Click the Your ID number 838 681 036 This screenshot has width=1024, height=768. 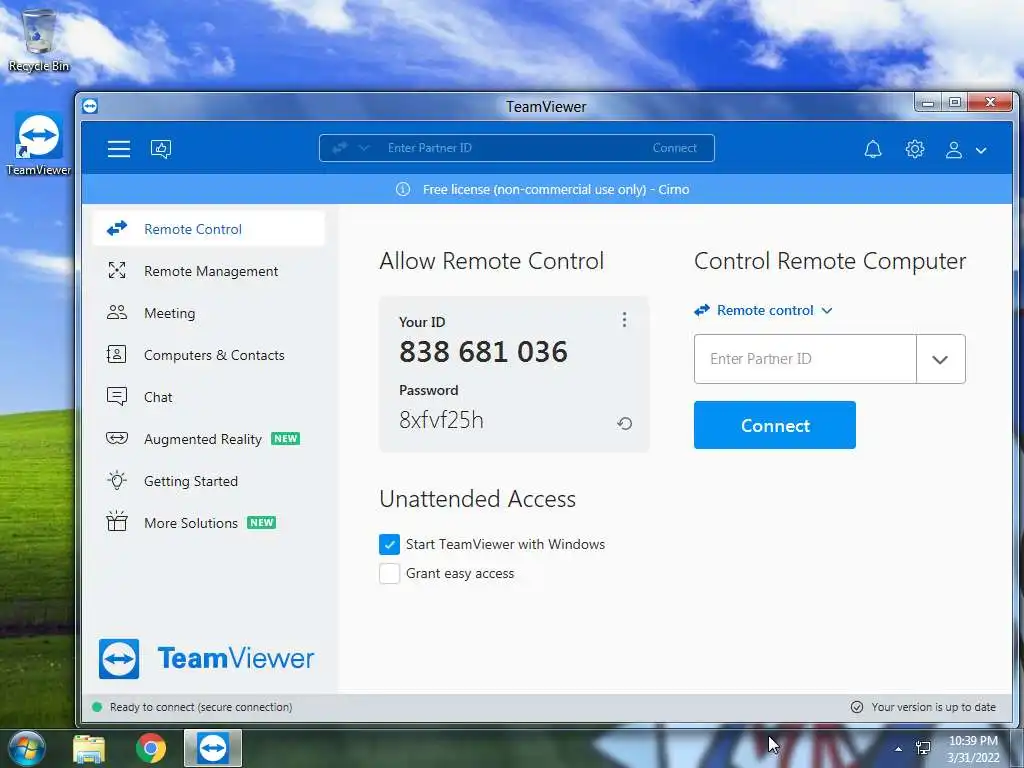pos(483,352)
